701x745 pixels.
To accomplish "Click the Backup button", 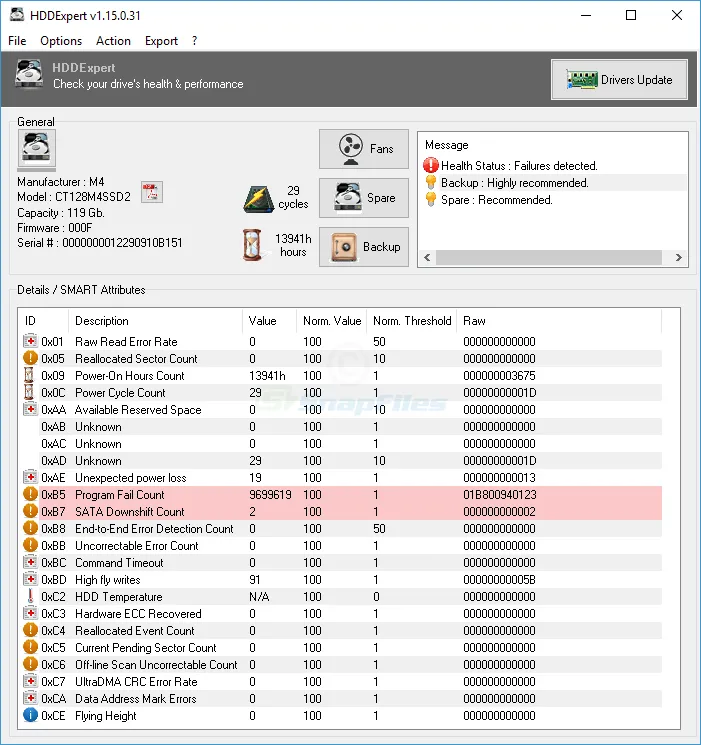I will pos(364,247).
